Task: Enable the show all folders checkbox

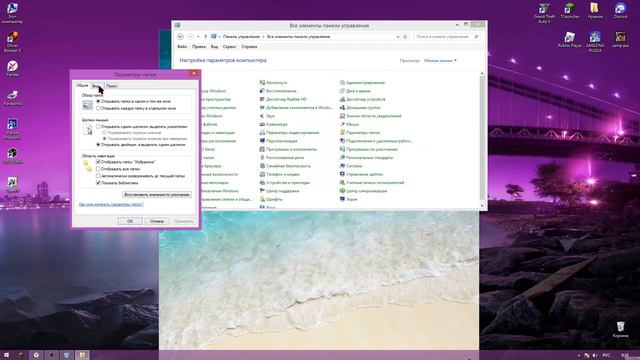Action: 98,169
